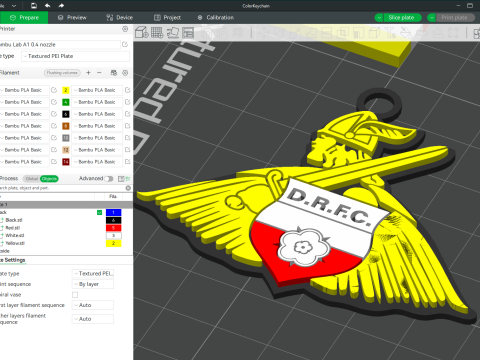
Task: Select the Plate 1 row in object list
Action: [x=66, y=204]
